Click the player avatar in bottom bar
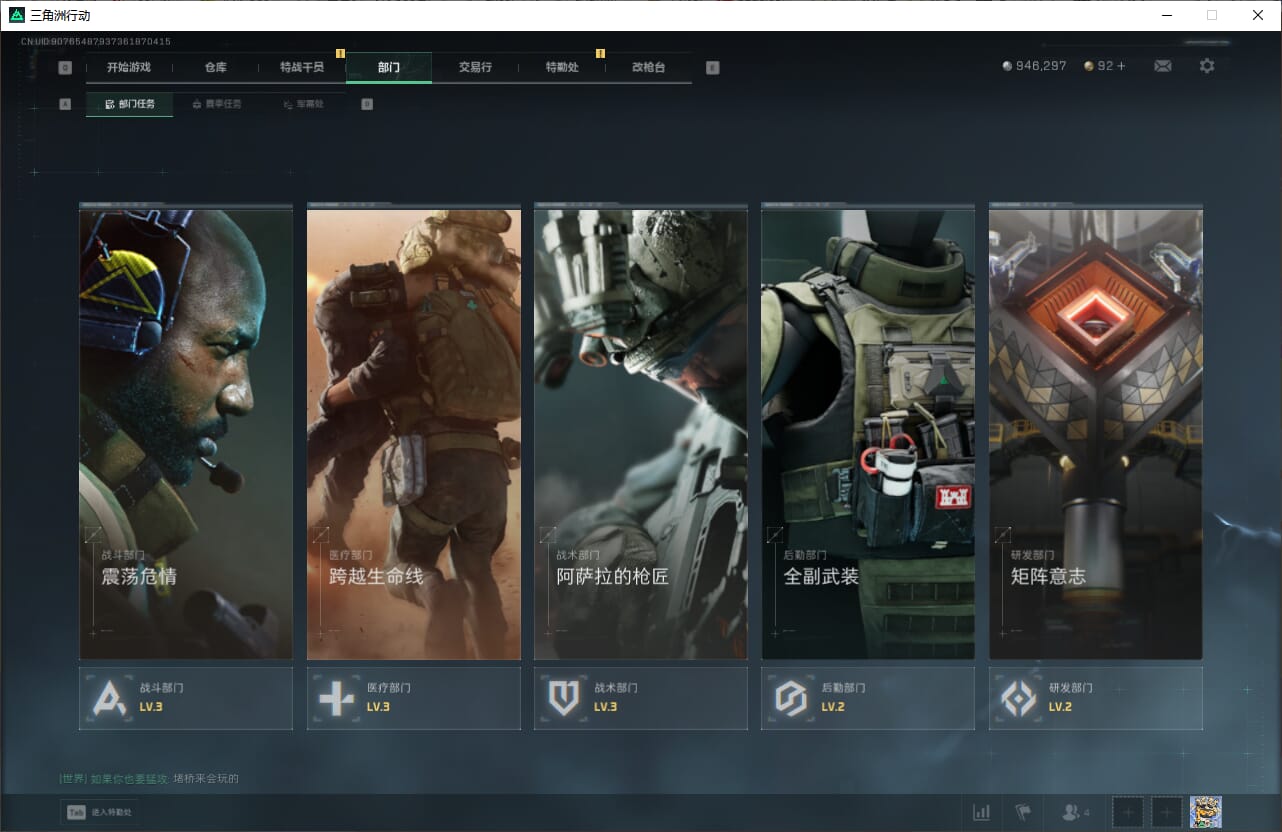The height and width of the screenshot is (832, 1282). click(1205, 812)
